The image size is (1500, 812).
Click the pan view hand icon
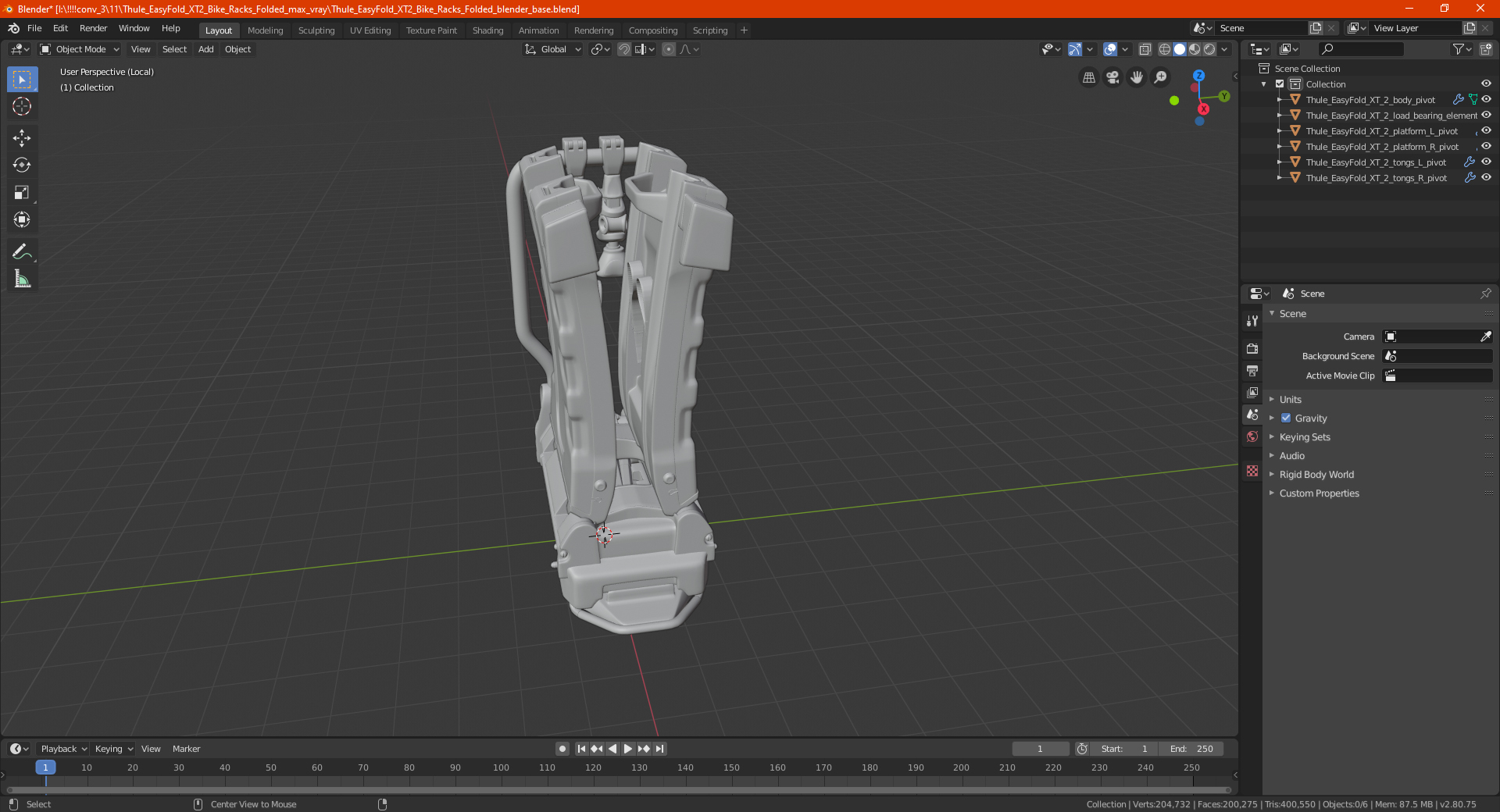coord(1137,77)
